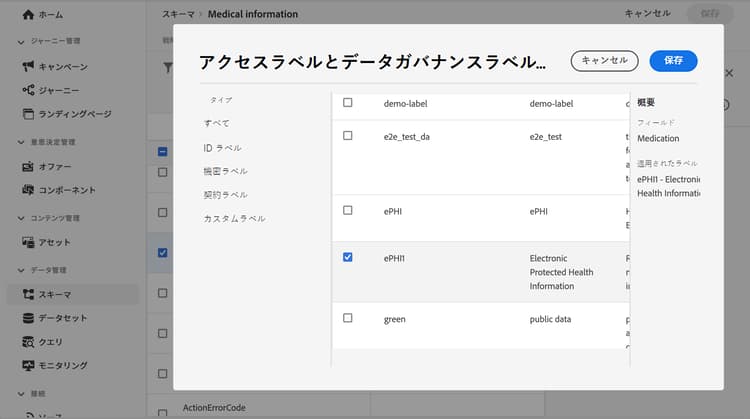This screenshot has width=750, height=419.
Task: Open the Datasets icon in sidebar
Action: (x=28, y=318)
